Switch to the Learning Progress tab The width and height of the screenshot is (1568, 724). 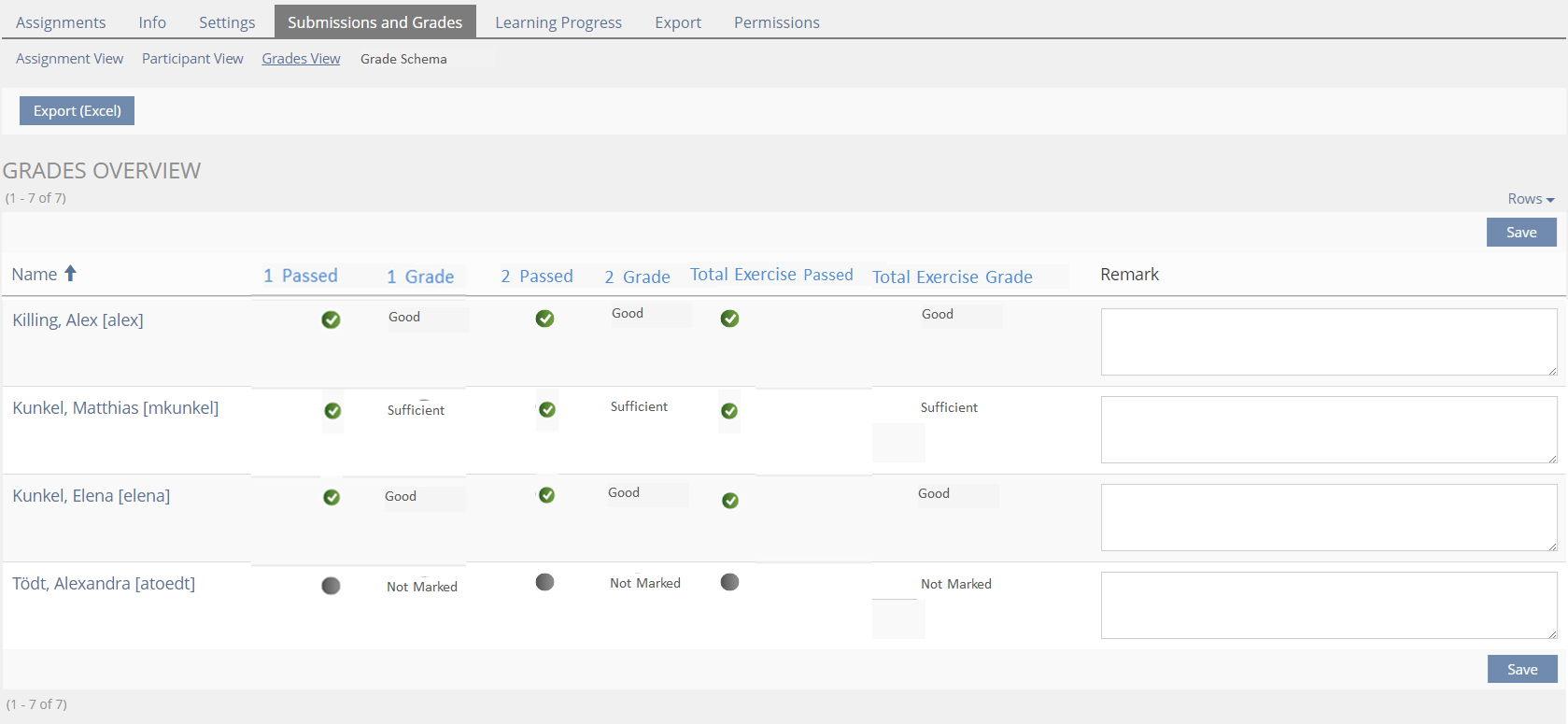point(558,22)
